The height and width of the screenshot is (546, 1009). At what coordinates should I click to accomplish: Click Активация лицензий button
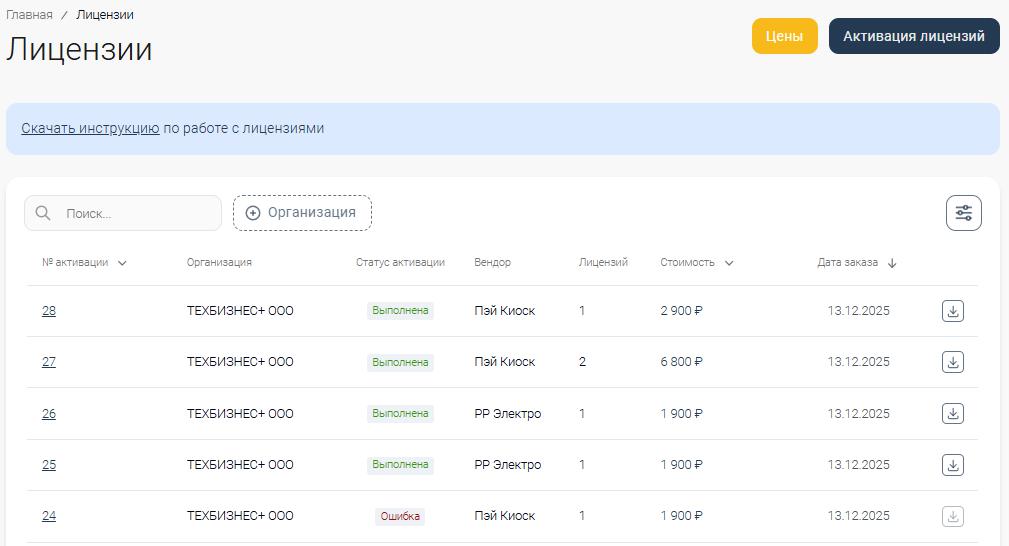click(x=913, y=36)
